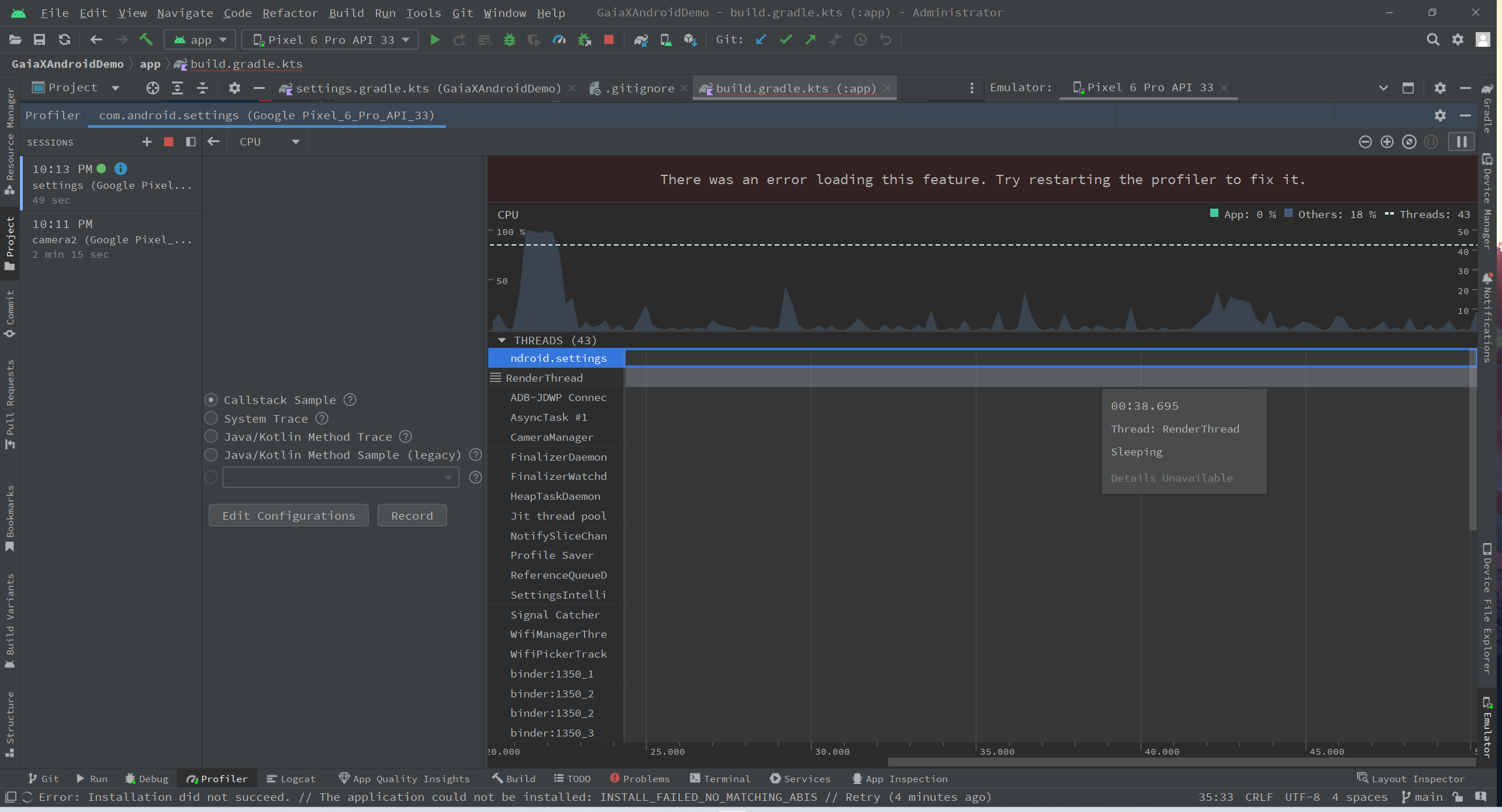Screen dimensions: 1502x812
Task: Locate opened file in Project view
Action: click(153, 88)
